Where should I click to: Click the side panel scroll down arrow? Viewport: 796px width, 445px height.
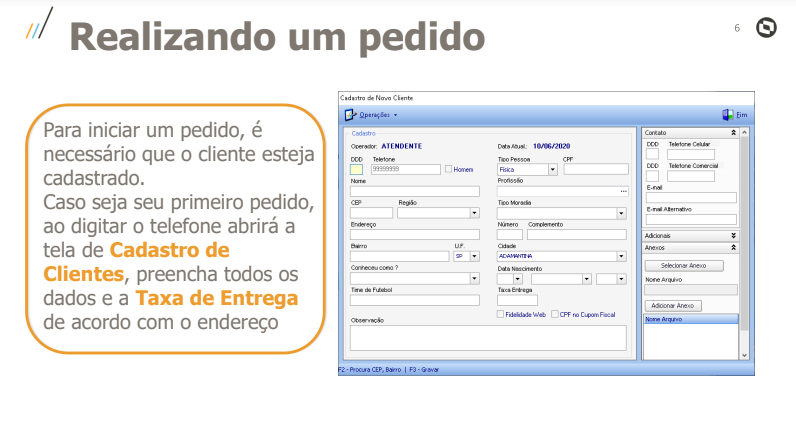(745, 356)
